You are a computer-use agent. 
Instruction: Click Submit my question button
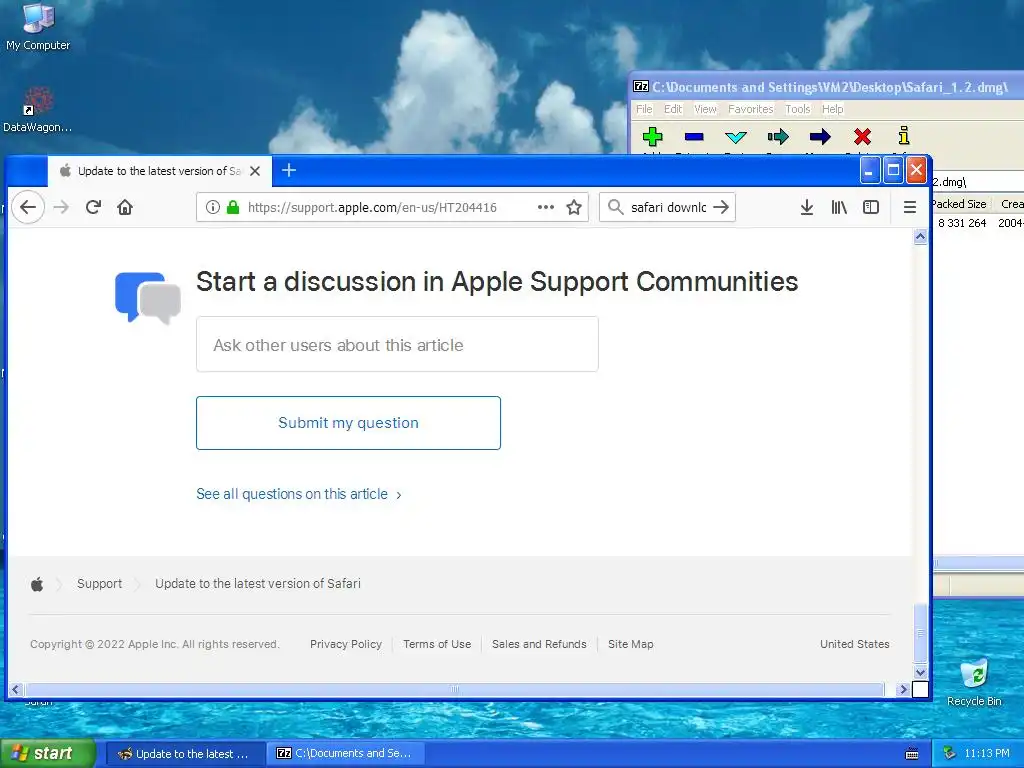(348, 423)
